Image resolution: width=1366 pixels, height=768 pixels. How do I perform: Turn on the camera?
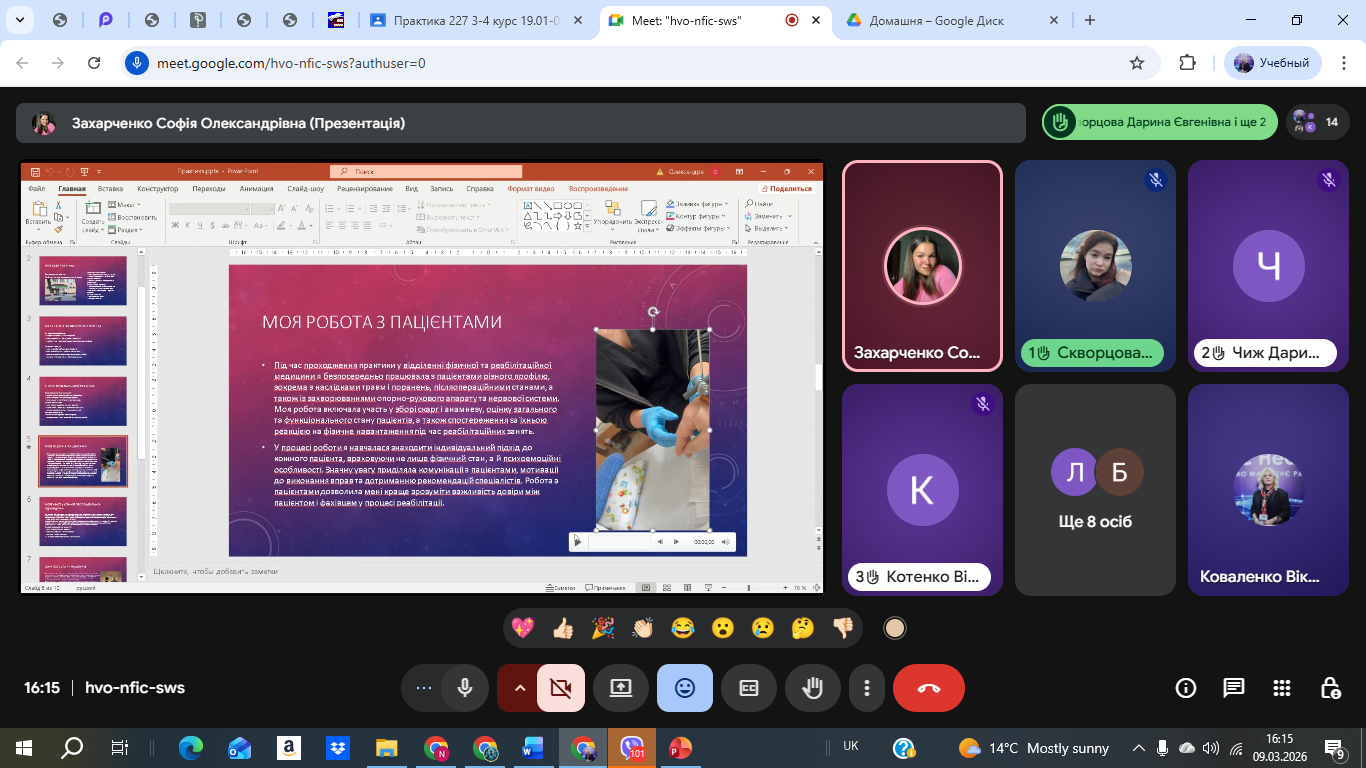[560, 688]
